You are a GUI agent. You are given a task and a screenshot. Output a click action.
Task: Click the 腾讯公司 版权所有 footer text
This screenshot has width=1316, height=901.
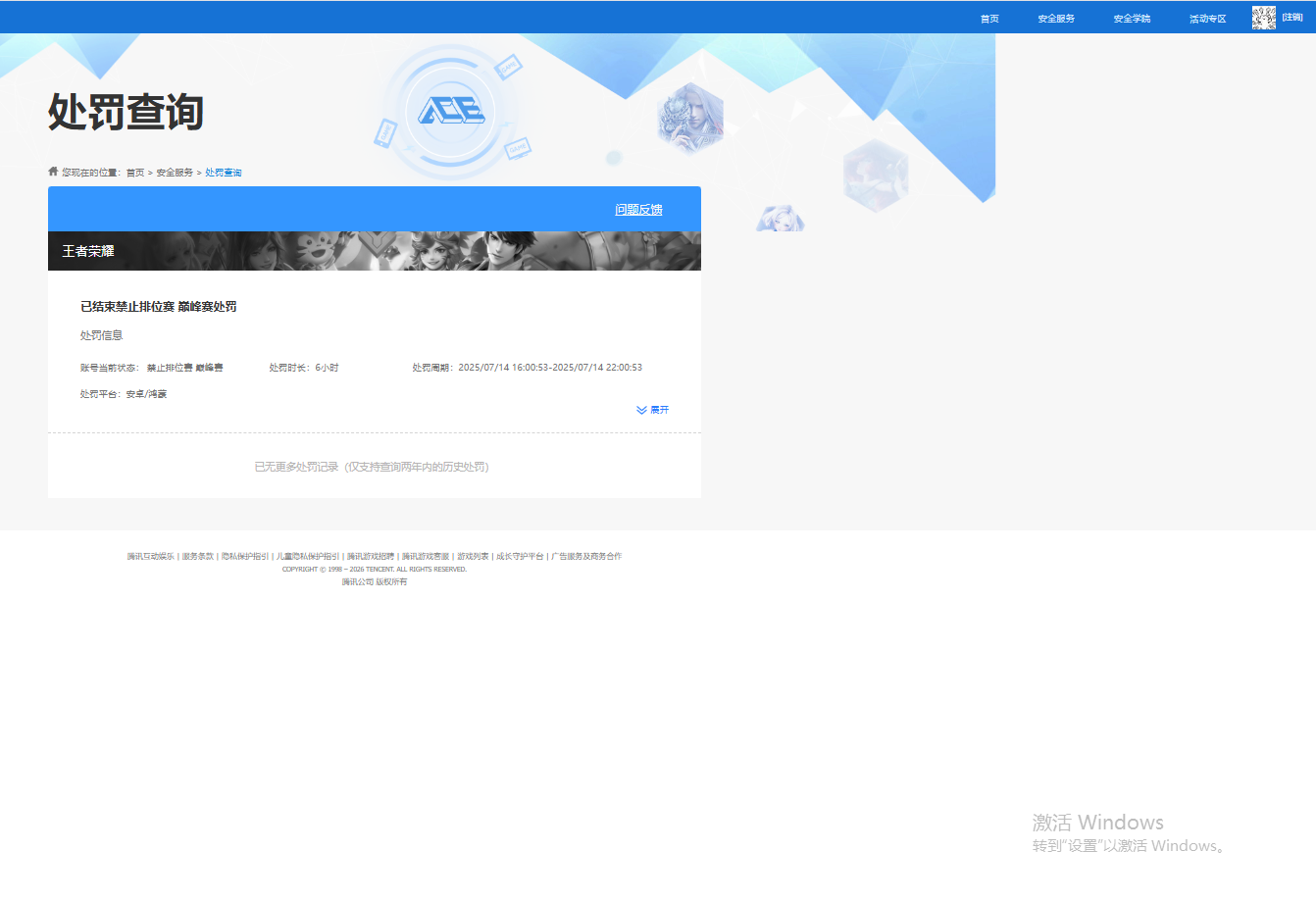coord(375,582)
